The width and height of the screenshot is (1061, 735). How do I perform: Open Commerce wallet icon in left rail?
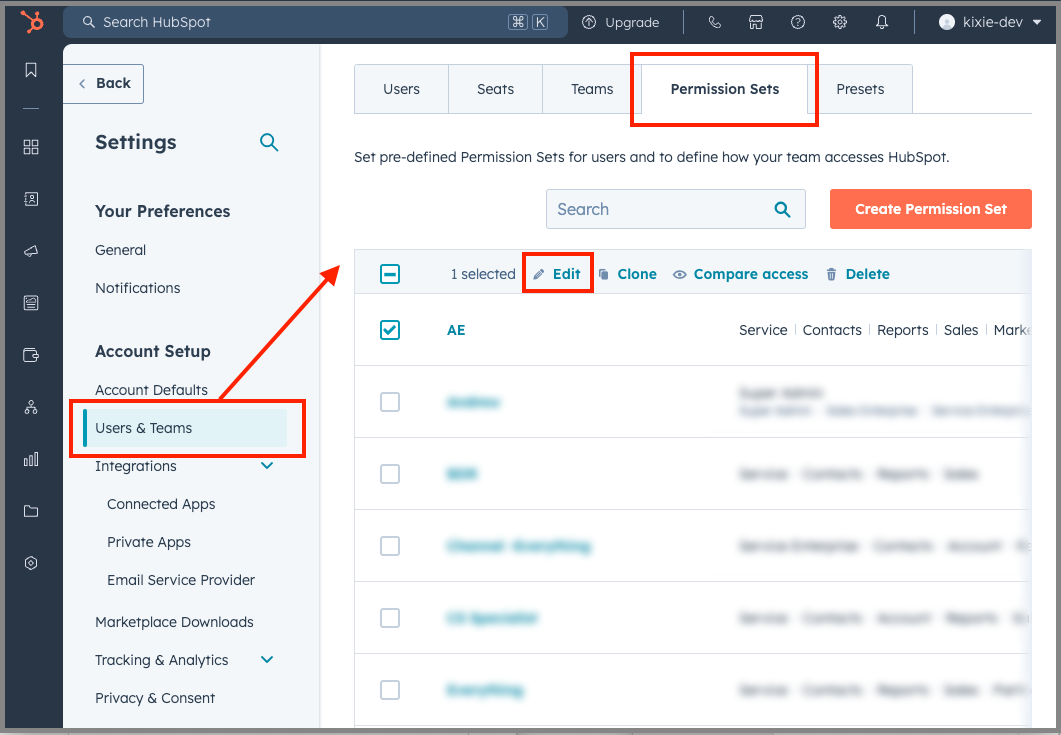pos(31,355)
